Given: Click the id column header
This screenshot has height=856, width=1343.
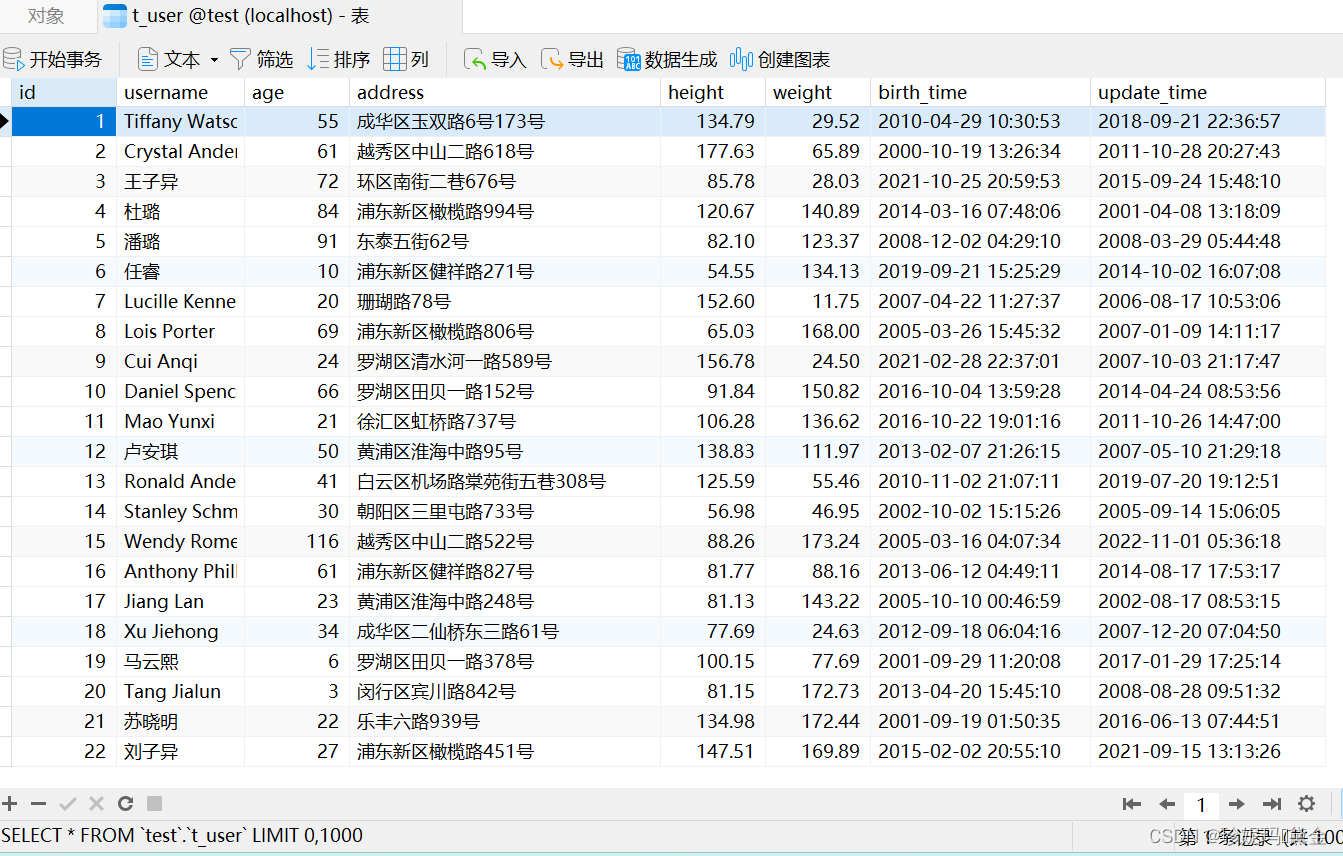Looking at the screenshot, I should click(x=64, y=92).
